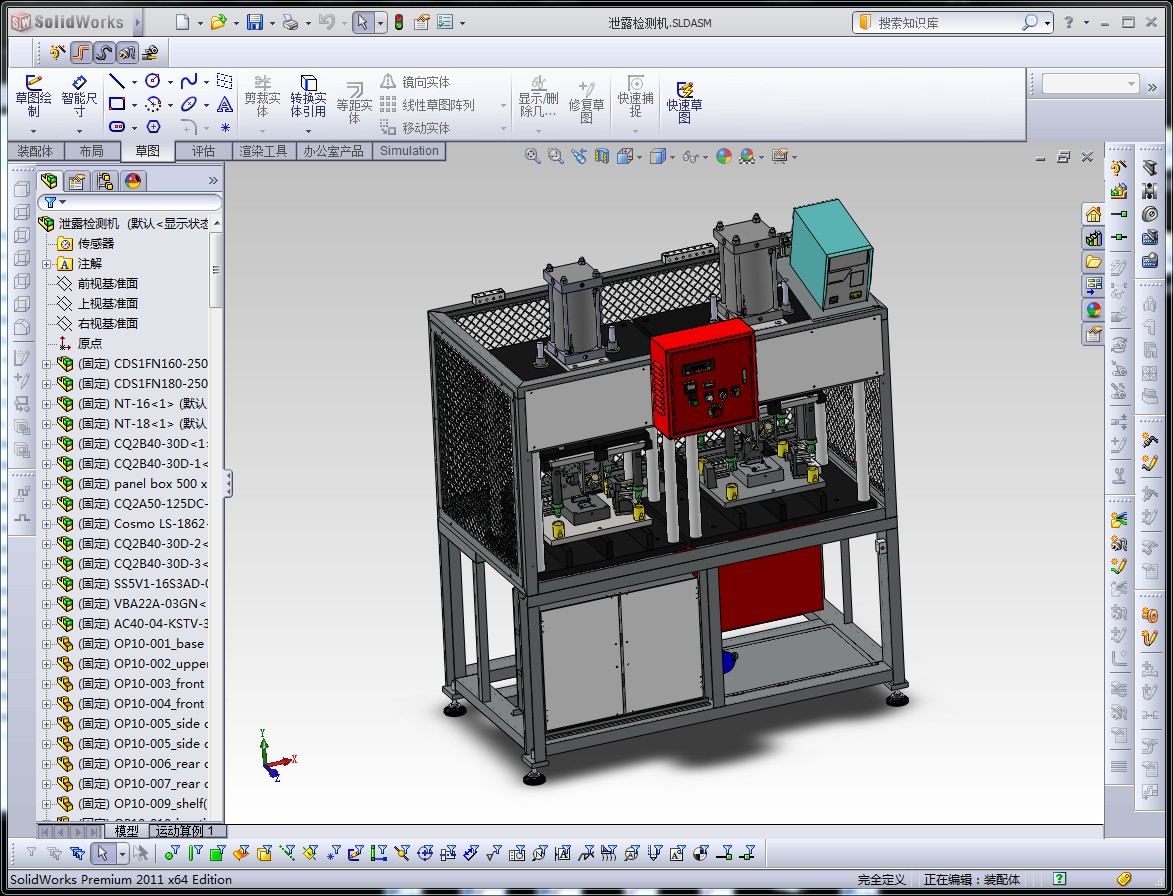Click Trim Entities (剪裁实体) tool
1173x896 pixels.
pyautogui.click(x=263, y=97)
